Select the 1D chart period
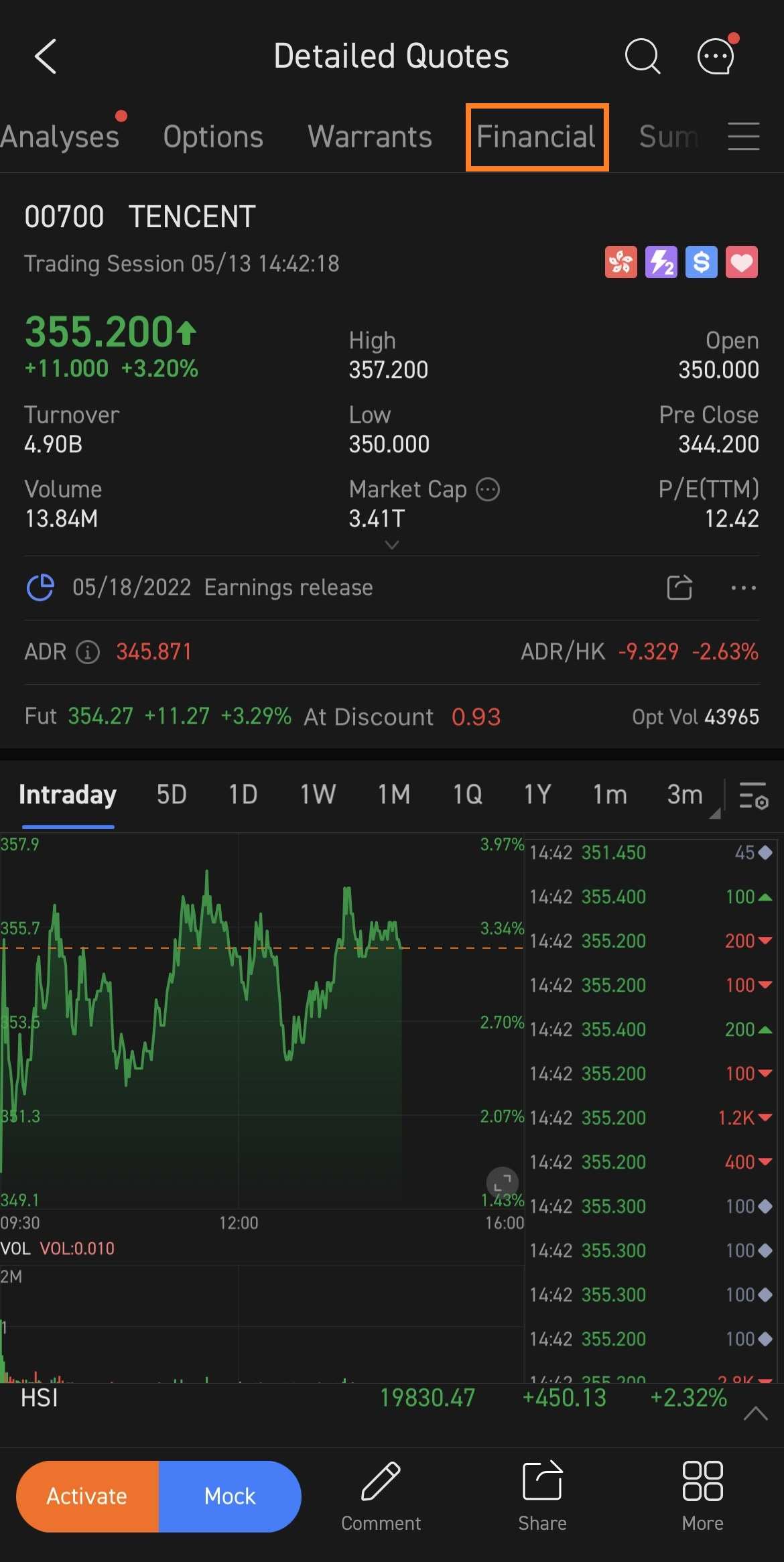 [x=243, y=795]
